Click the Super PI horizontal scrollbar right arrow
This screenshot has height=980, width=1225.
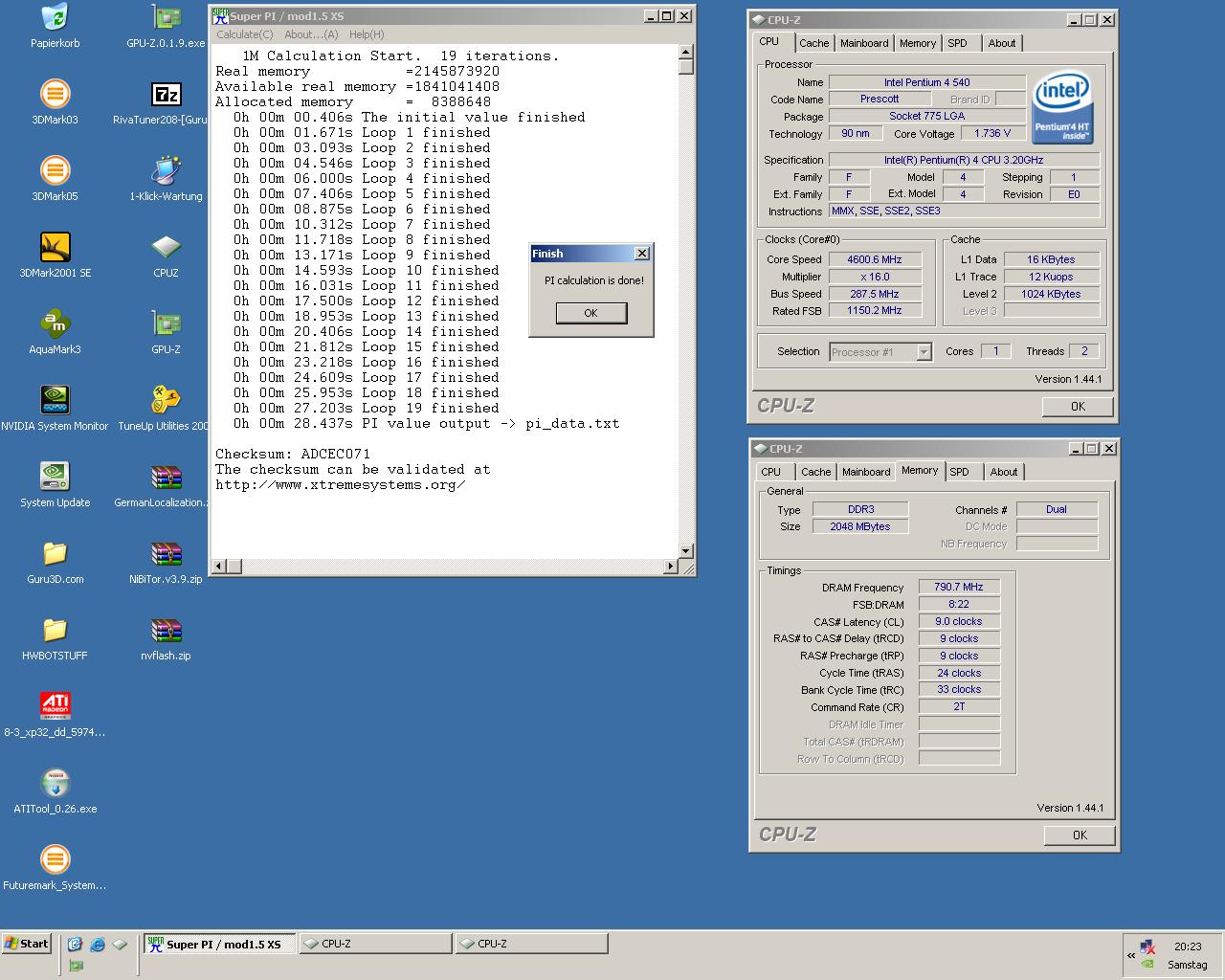coord(670,567)
